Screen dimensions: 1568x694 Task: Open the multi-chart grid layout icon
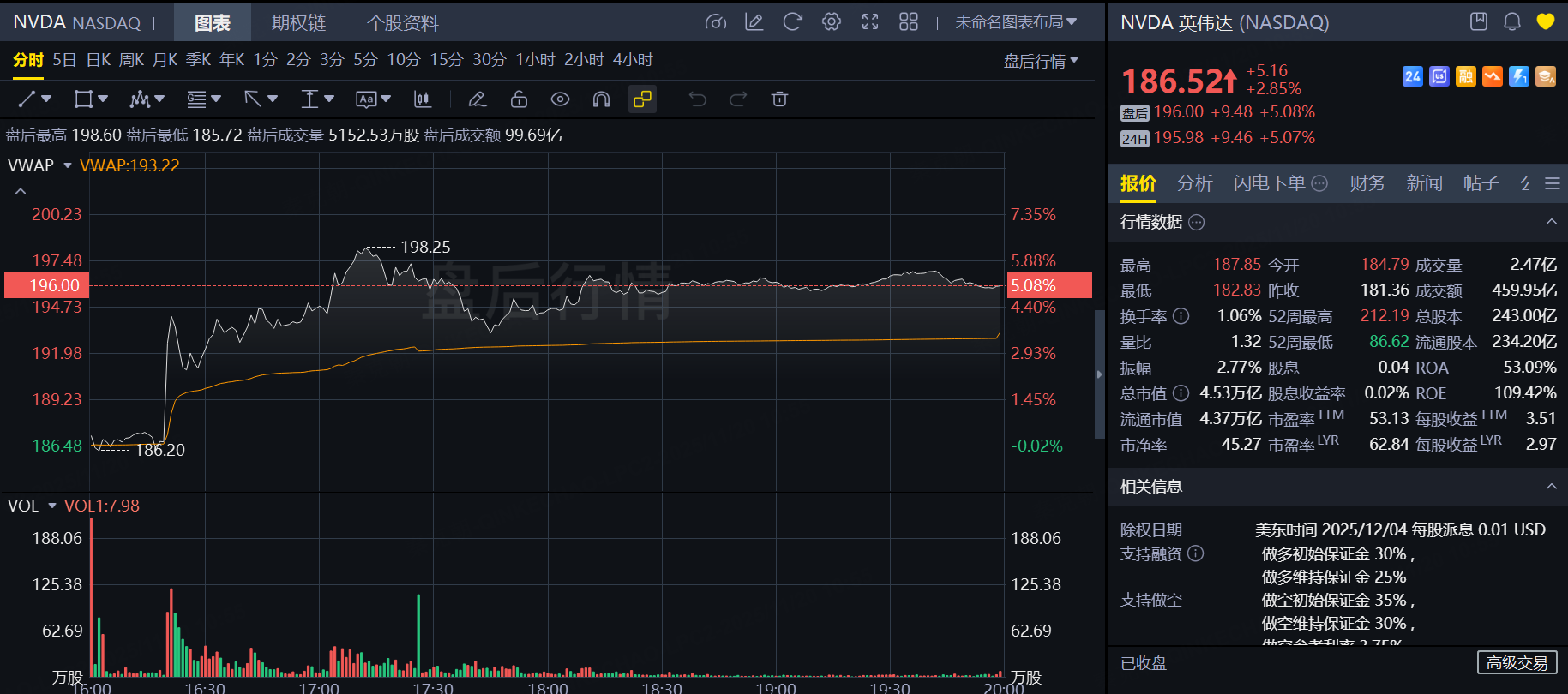click(908, 22)
